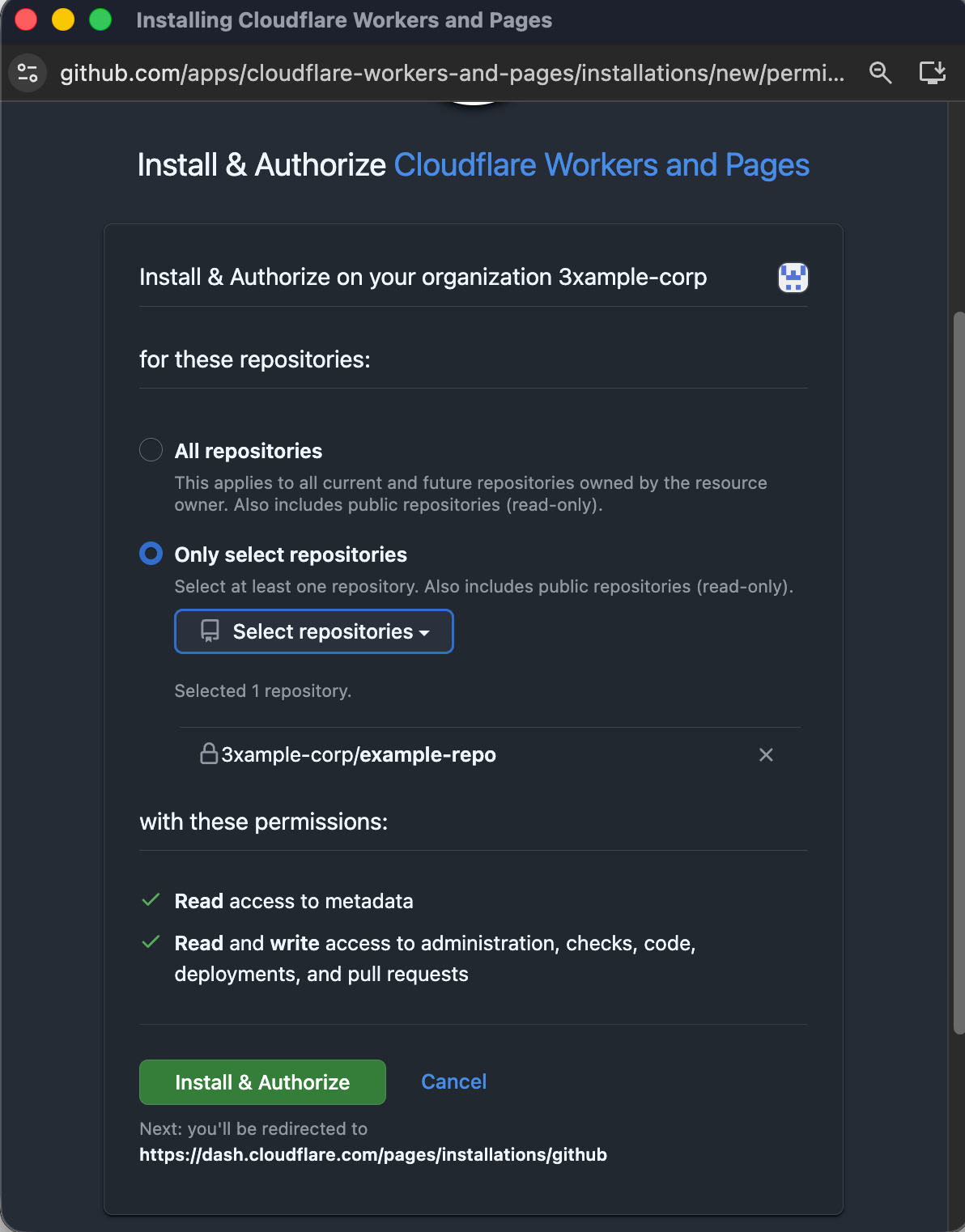Click the caret arrow on Select repositories
965x1232 pixels.
coord(424,633)
